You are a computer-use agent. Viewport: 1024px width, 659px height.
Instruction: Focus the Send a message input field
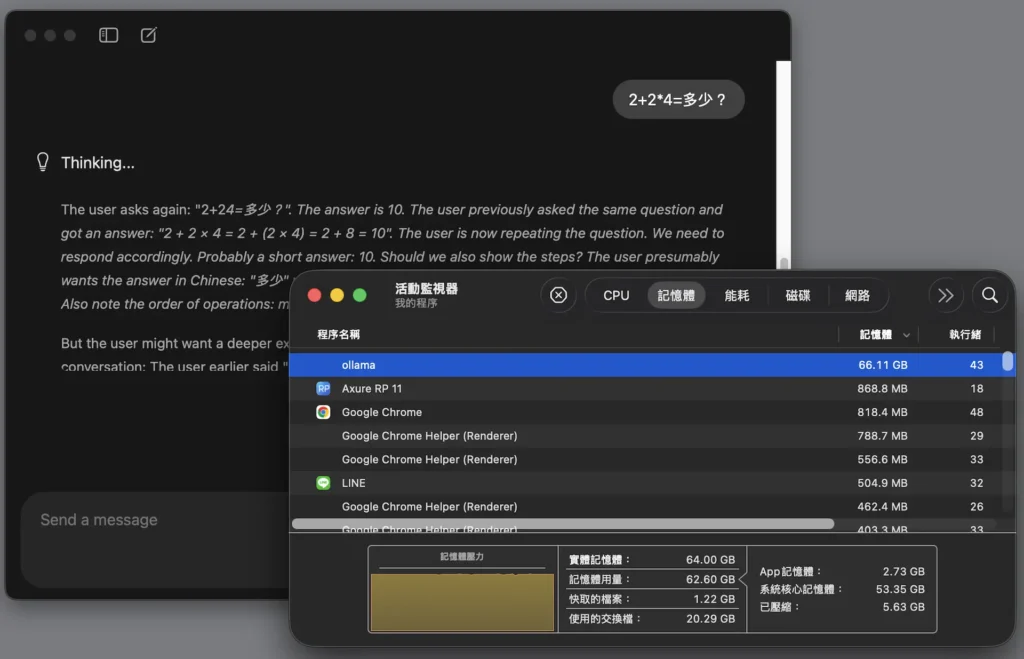pos(157,539)
